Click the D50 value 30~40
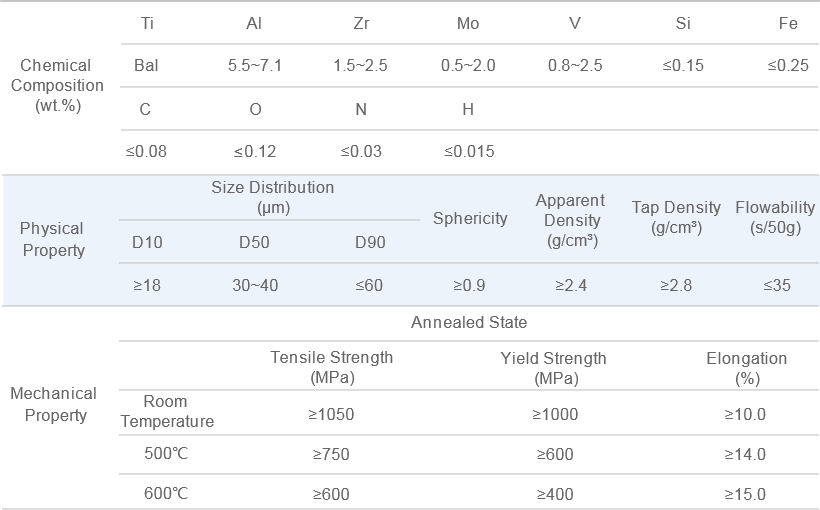The width and height of the screenshot is (820, 510). pyautogui.click(x=255, y=285)
